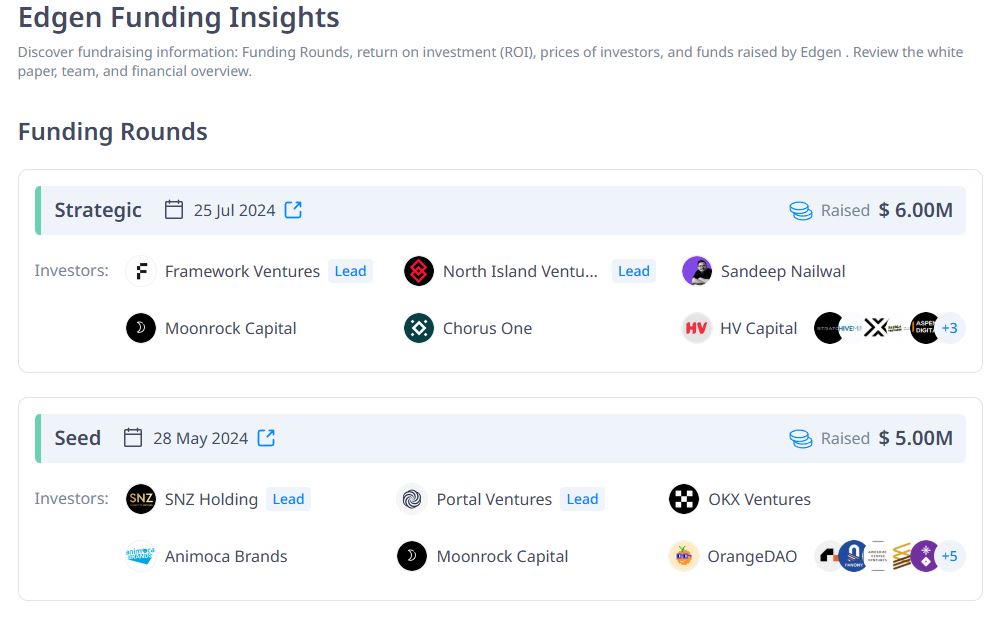The width and height of the screenshot is (1008, 627).
Task: Open Moonrock Capital in the Strategic round
Action: (140, 328)
